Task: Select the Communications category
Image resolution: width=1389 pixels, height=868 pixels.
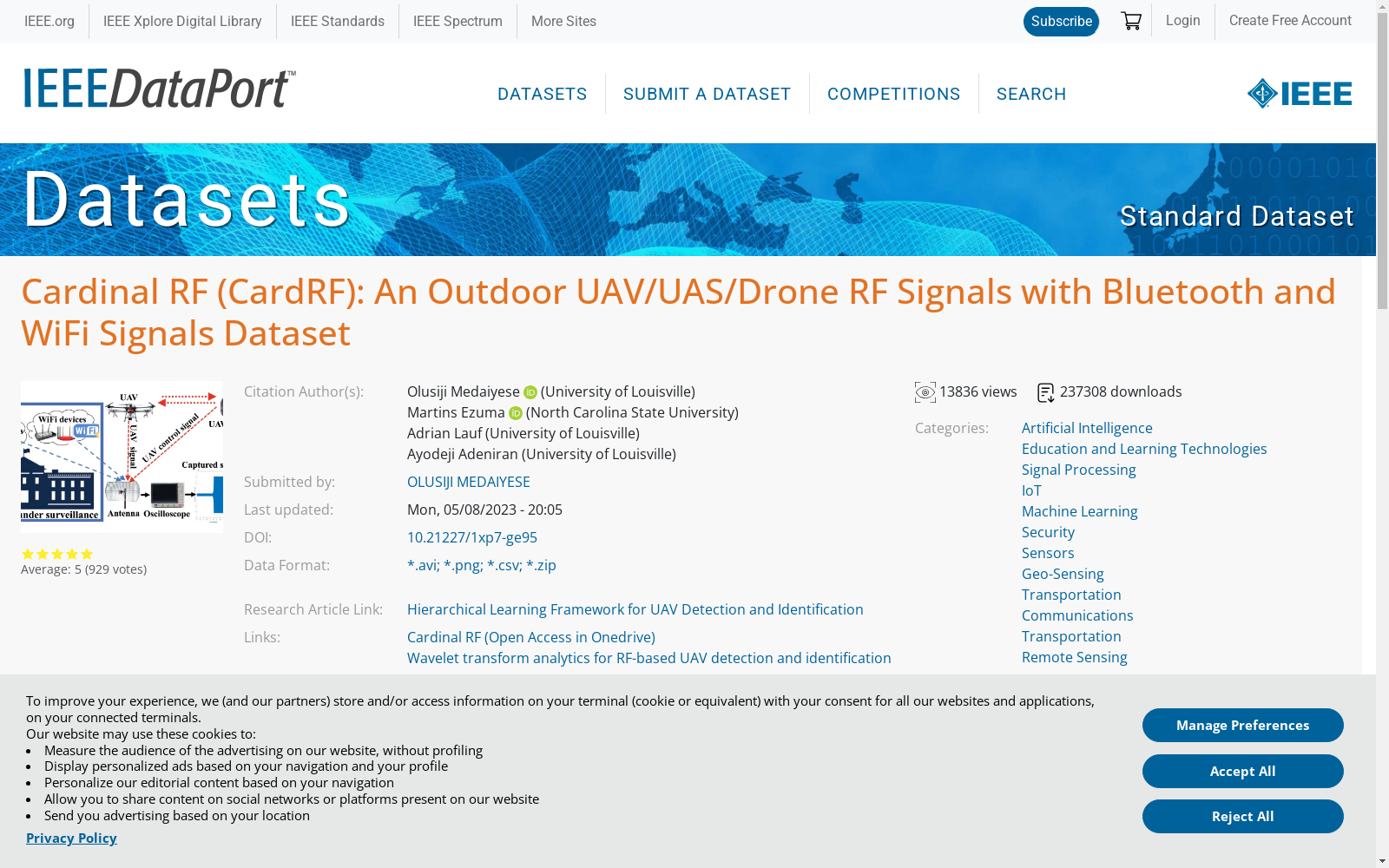Action: (x=1077, y=615)
